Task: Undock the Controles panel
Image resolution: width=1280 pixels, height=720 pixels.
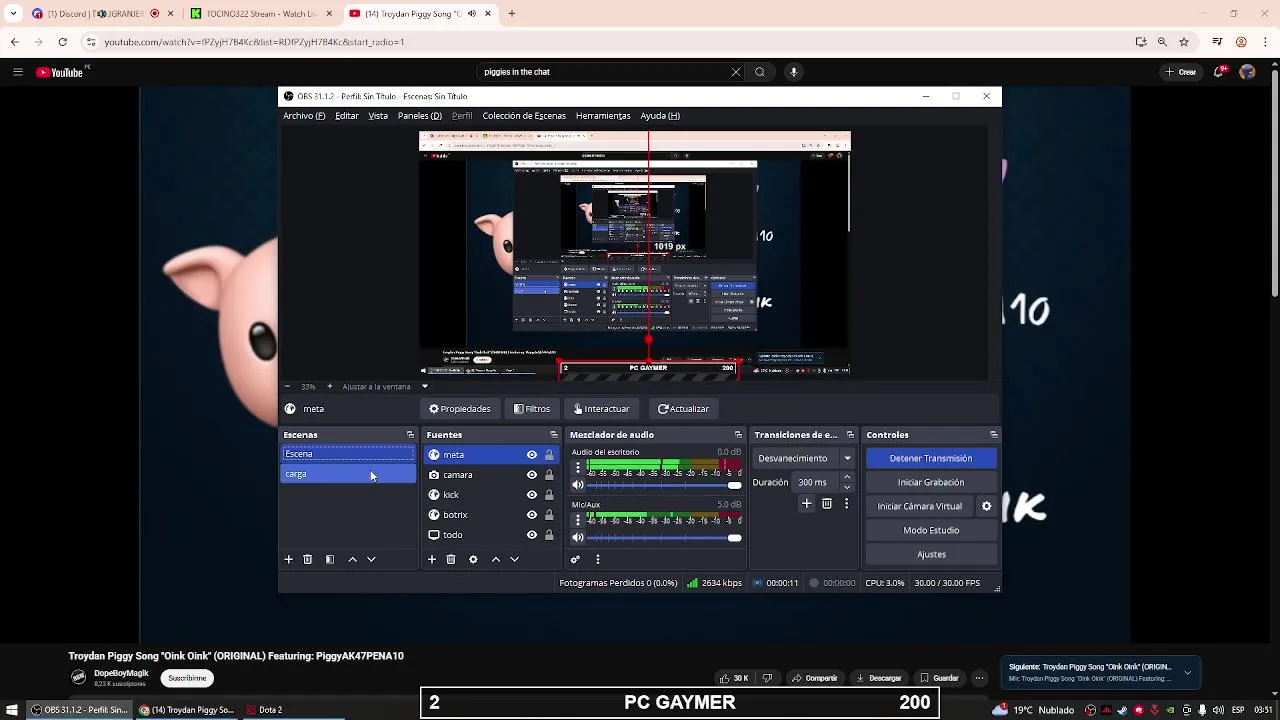Action: pyautogui.click(x=994, y=435)
